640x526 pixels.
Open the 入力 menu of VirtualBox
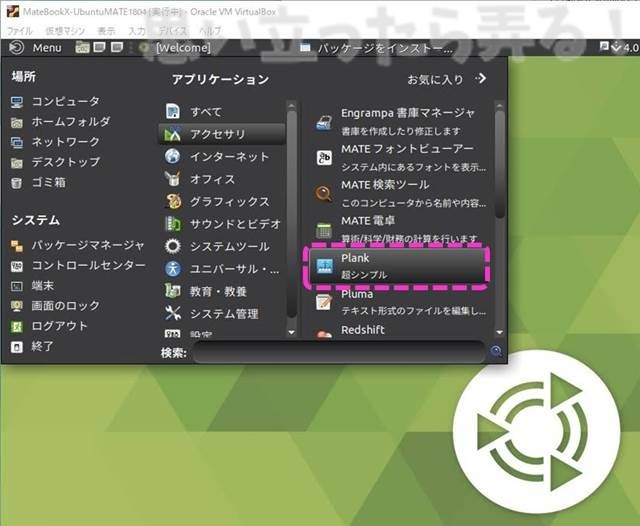tap(137, 31)
